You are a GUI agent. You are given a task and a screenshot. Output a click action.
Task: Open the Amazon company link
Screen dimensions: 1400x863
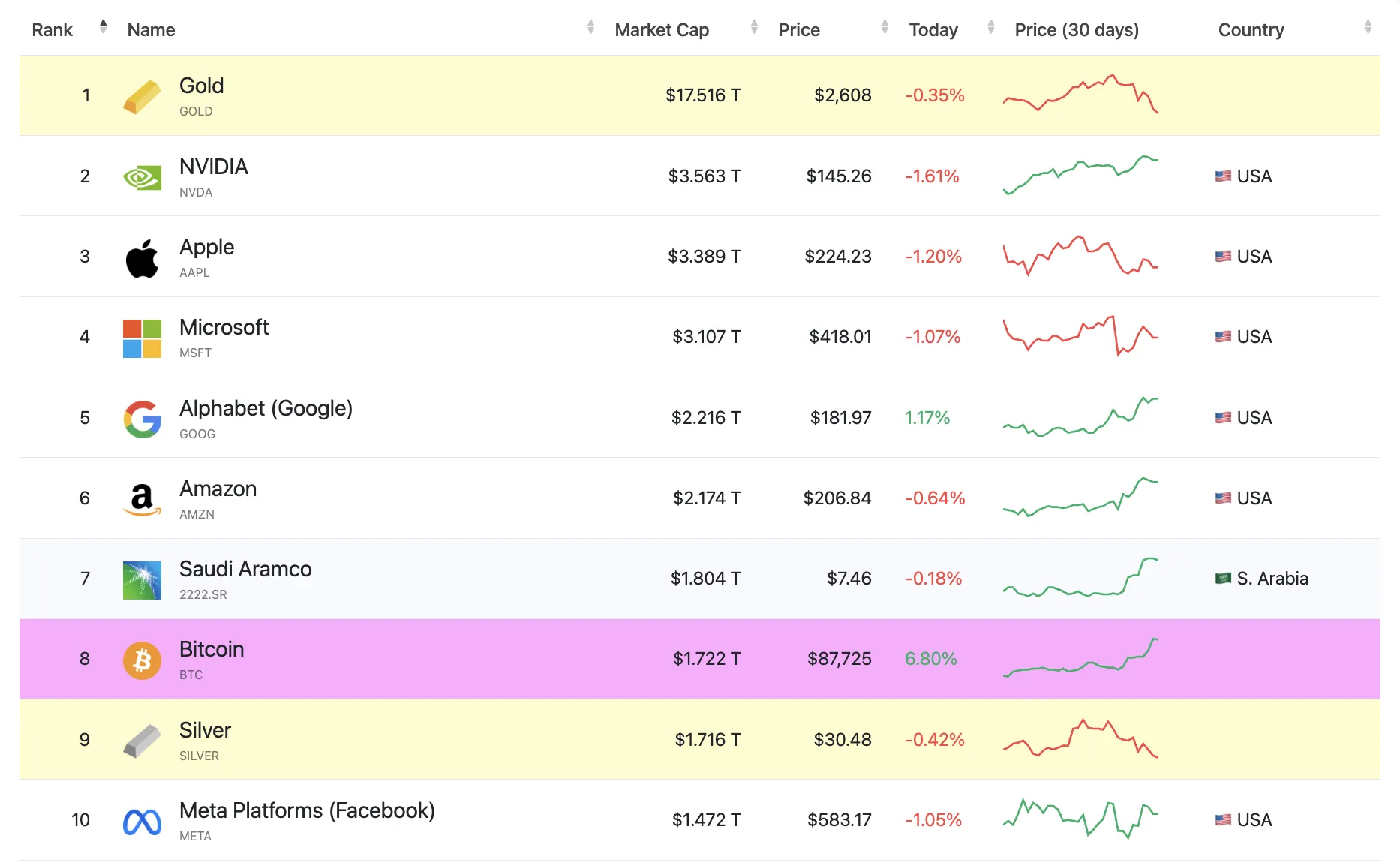click(x=218, y=489)
